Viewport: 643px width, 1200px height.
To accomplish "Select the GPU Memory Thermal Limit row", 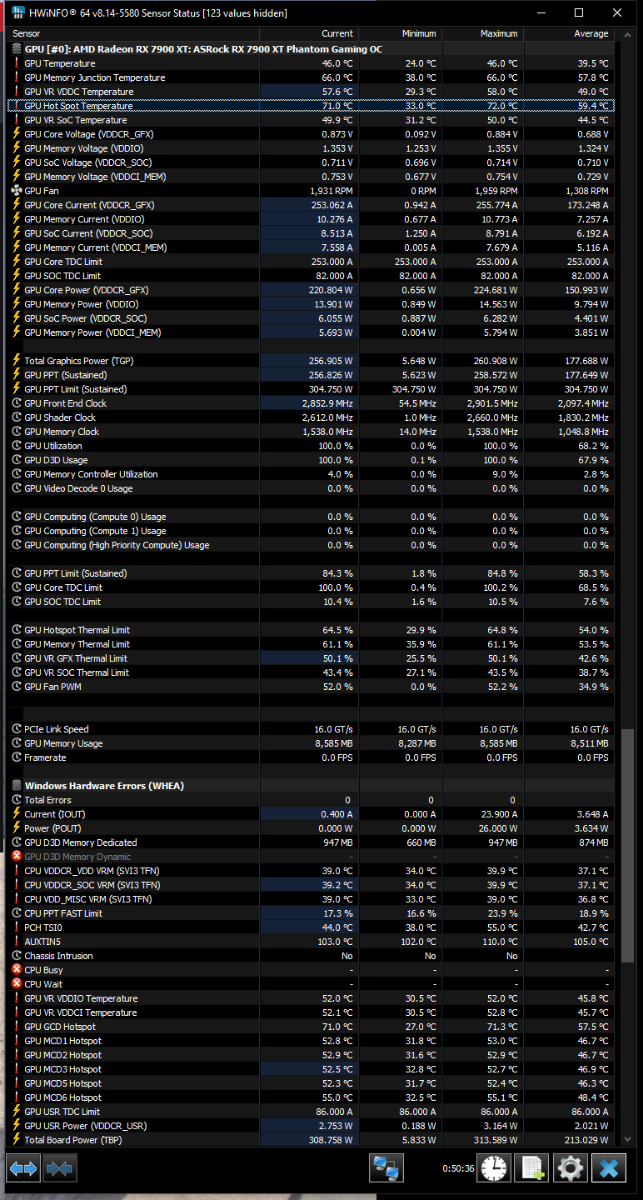I will point(313,644).
